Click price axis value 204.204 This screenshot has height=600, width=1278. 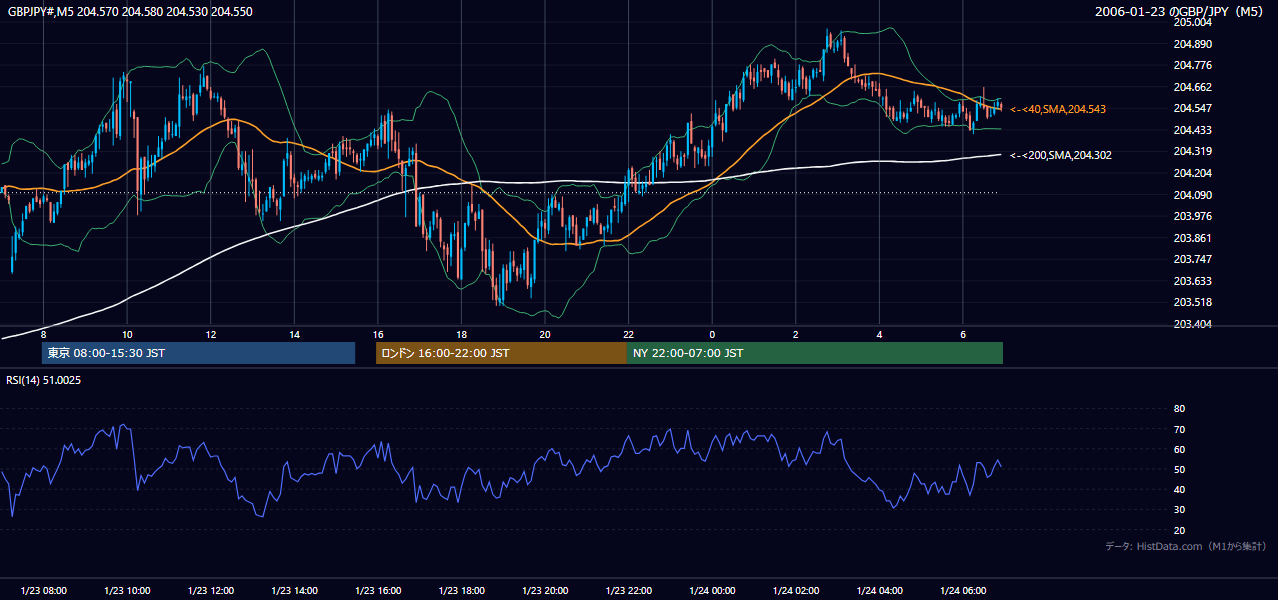point(1193,173)
